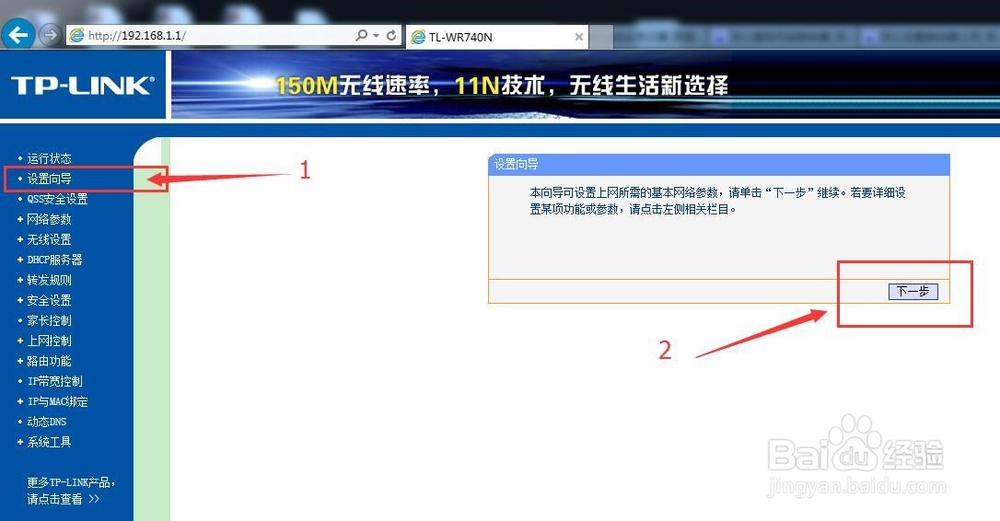Open 运行状态 in the sidebar
This screenshot has height=521, width=1000.
click(49, 158)
